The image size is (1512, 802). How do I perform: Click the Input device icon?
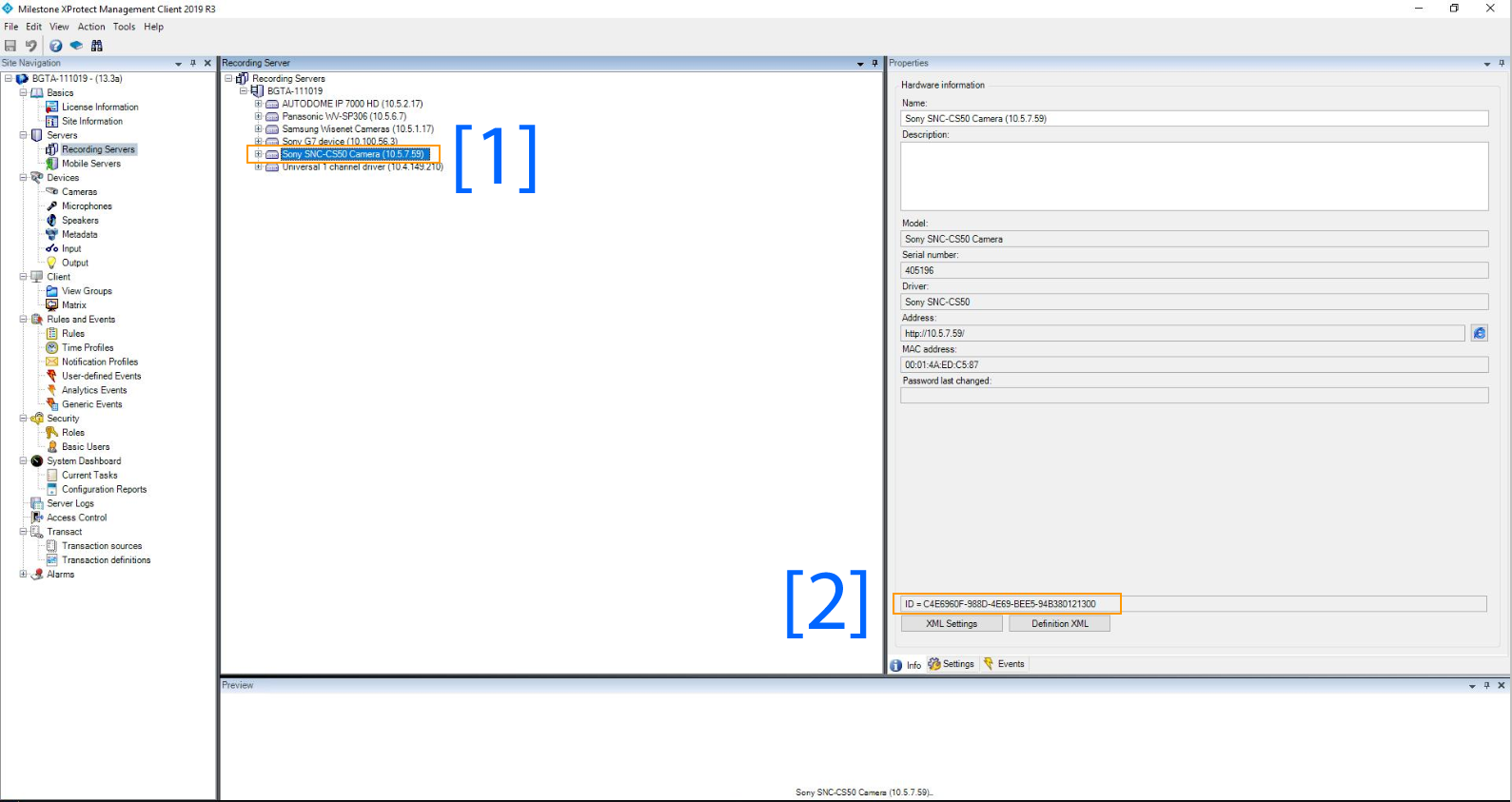(x=52, y=248)
